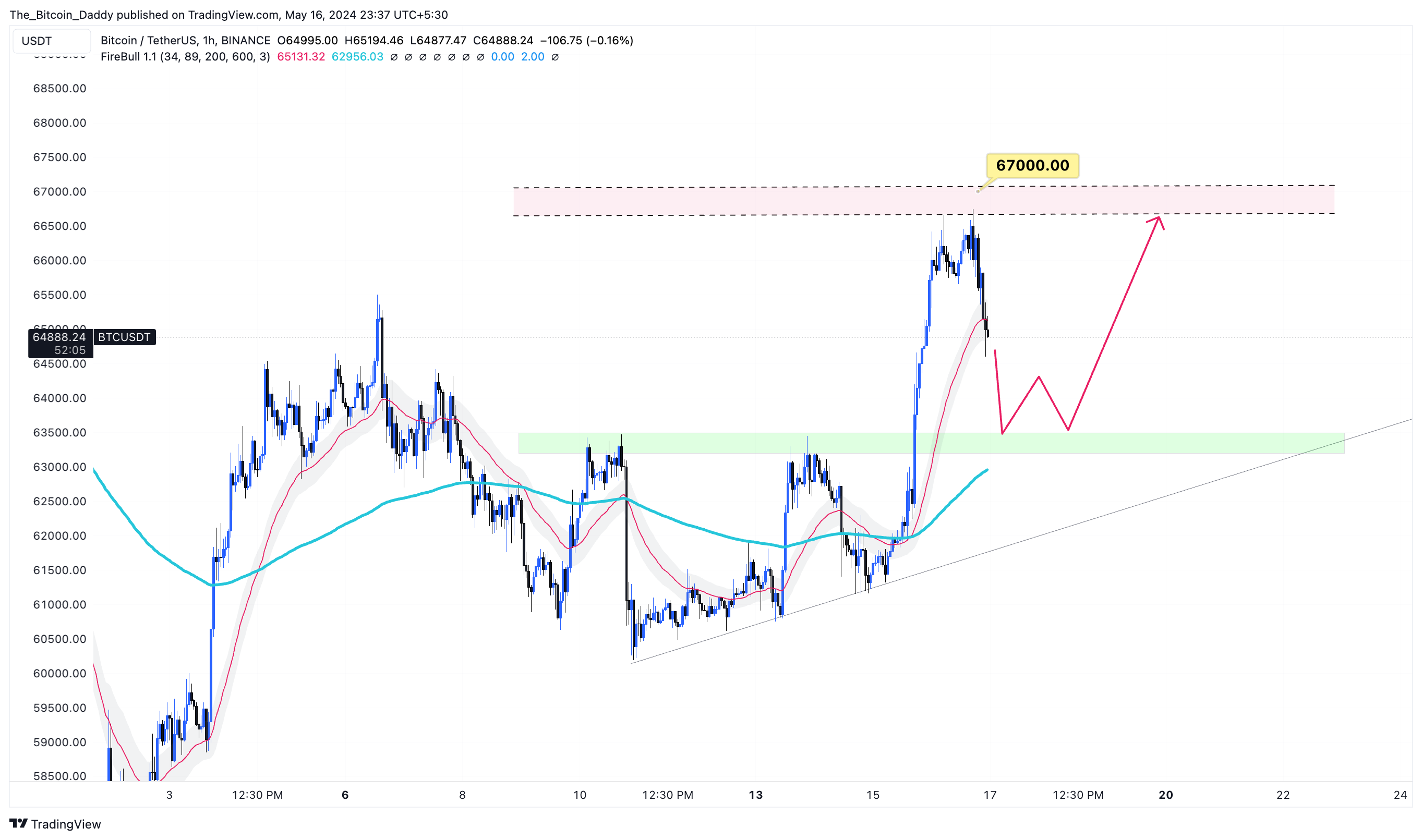Viewport: 1422px width, 840px height.
Task: Click the 61500.00 price axis label
Action: tap(59, 570)
